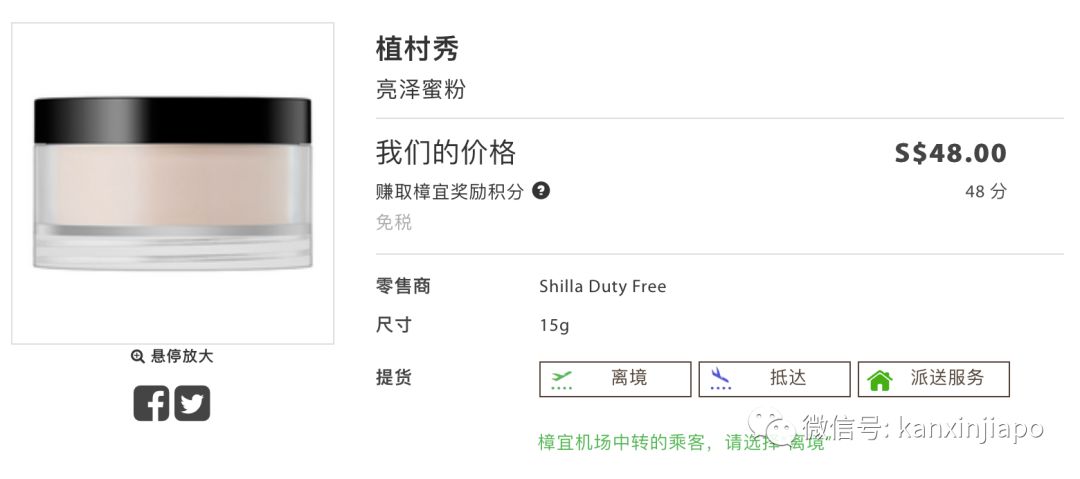Image resolution: width=1080 pixels, height=479 pixels.
Task: Click the blue landing plane icon
Action: pos(720,379)
